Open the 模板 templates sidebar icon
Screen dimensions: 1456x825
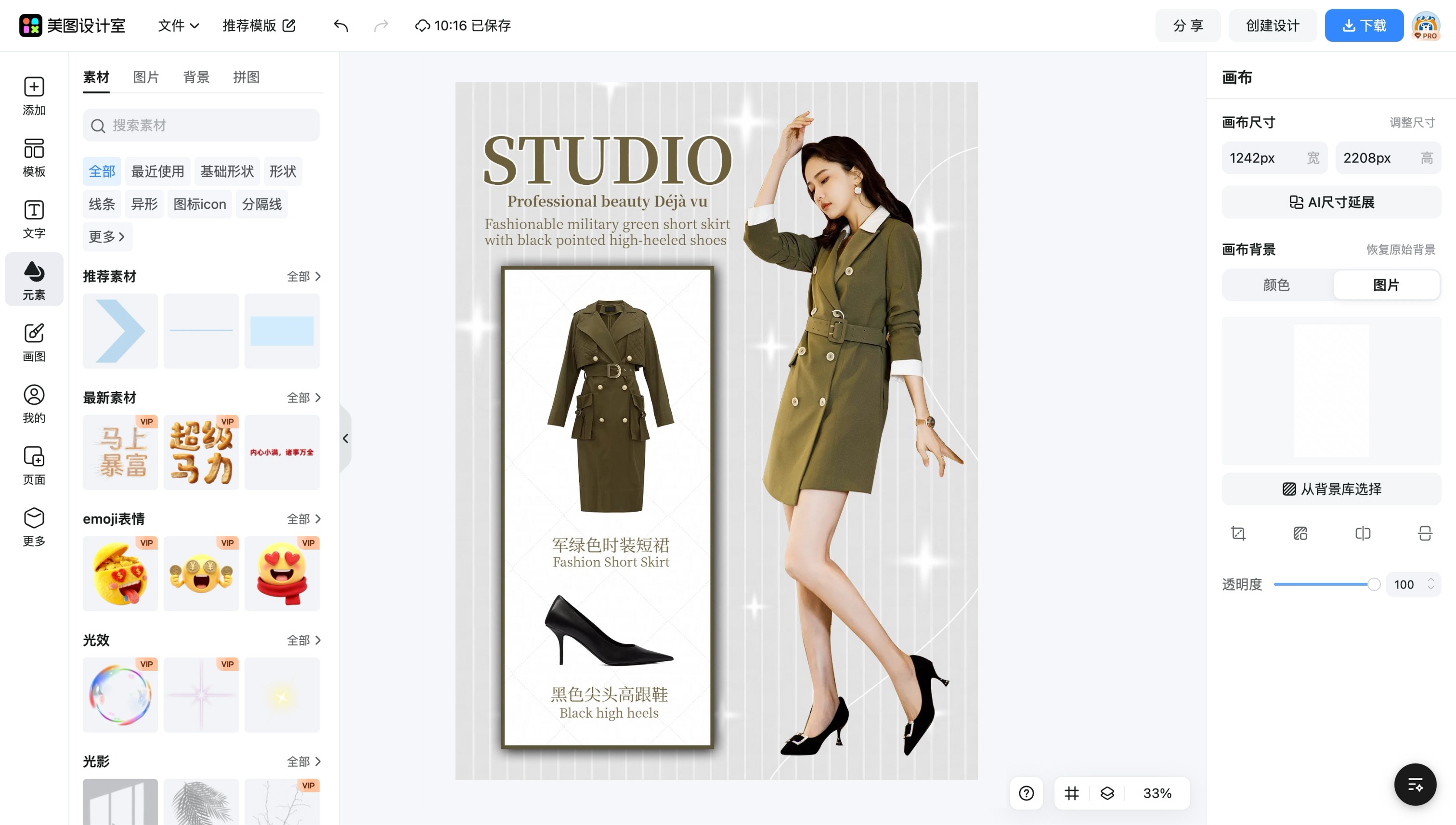click(x=34, y=157)
